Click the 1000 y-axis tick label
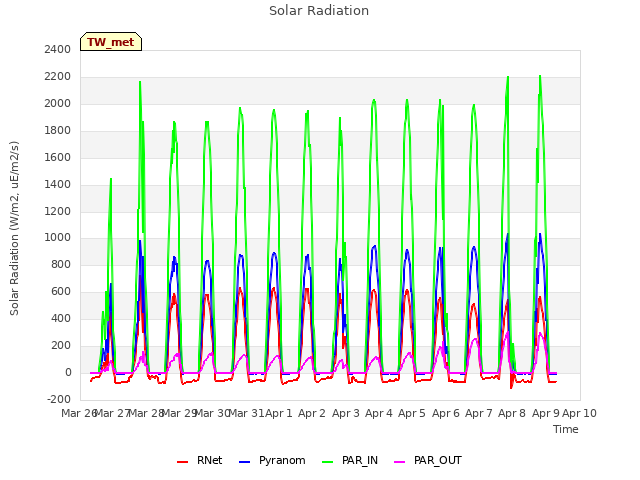Image resolution: width=640 pixels, height=480 pixels. click(x=58, y=238)
